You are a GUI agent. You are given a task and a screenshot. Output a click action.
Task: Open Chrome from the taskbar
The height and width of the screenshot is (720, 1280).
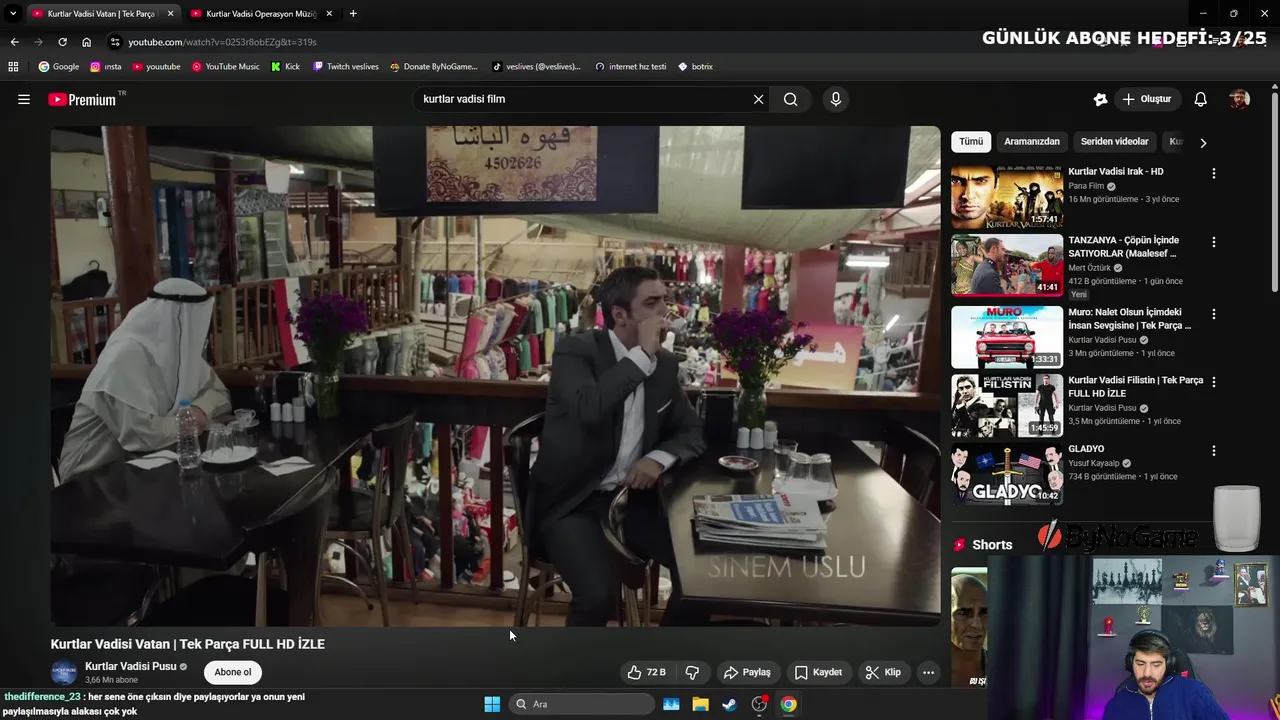click(788, 704)
